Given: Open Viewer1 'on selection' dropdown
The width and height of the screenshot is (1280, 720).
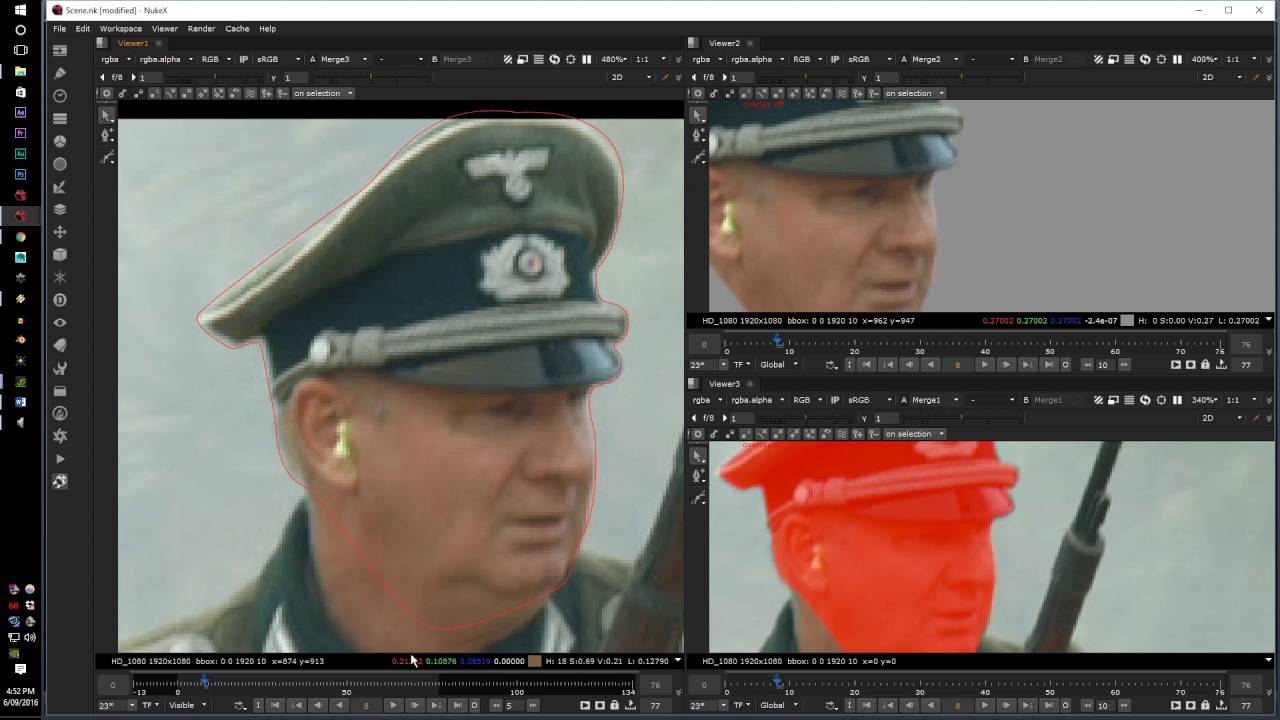Looking at the screenshot, I should (322, 93).
